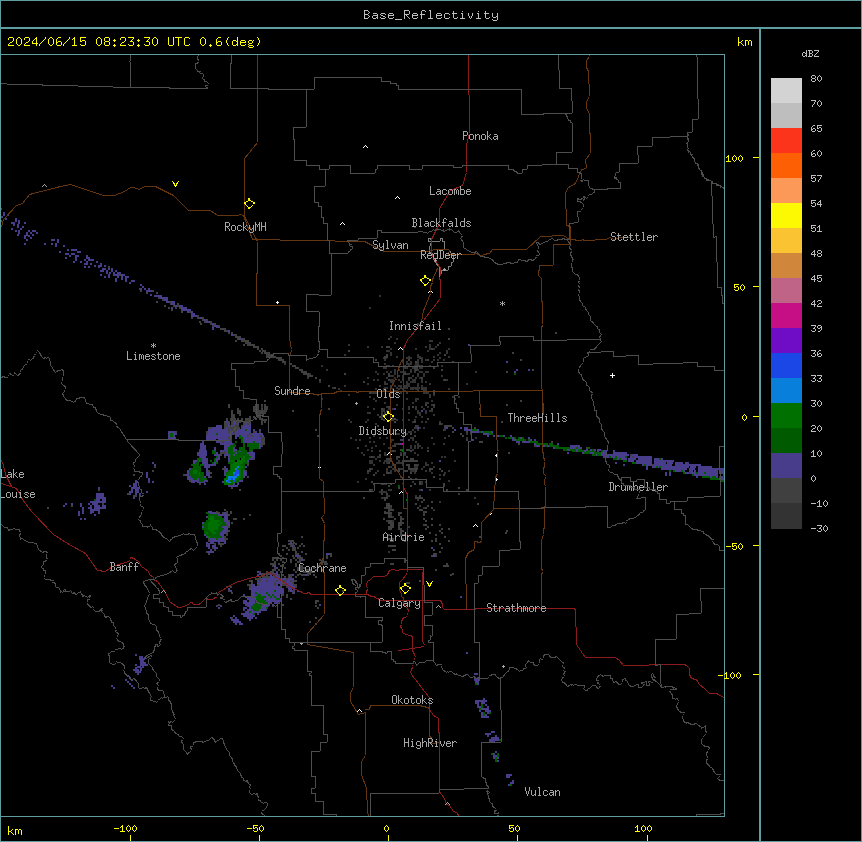Click the yellow diamond marker above Calgary label
862x842 pixels.
tap(405, 589)
